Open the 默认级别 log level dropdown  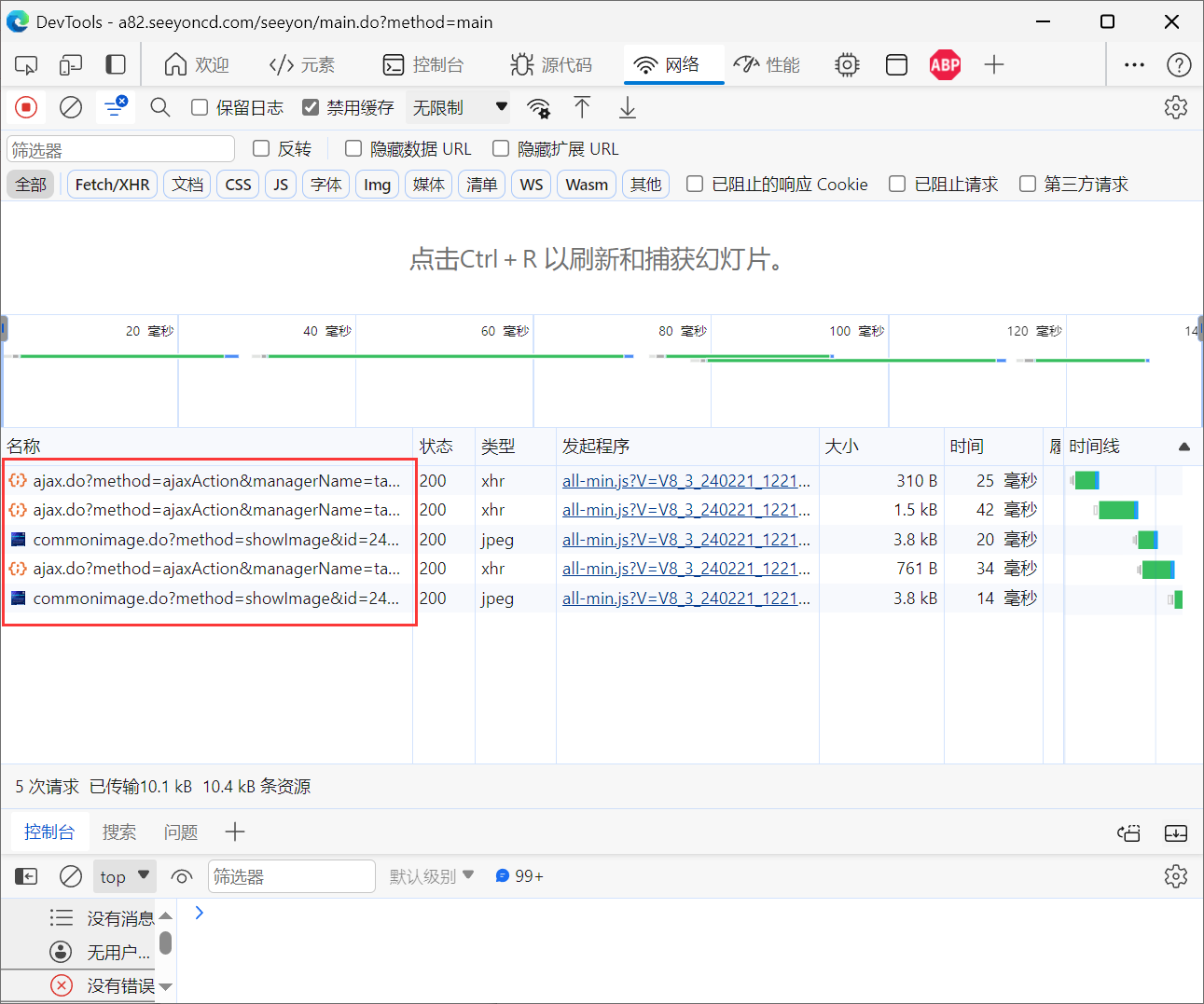point(432,876)
